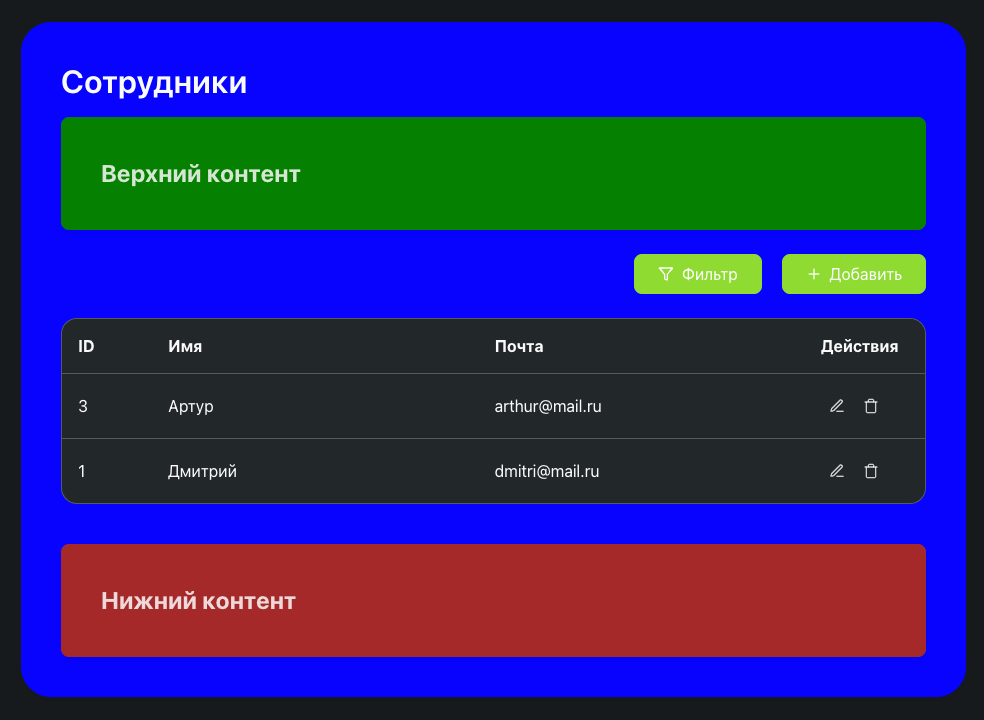984x720 pixels.
Task: Select the name cell Дмитрий
Action: point(202,471)
